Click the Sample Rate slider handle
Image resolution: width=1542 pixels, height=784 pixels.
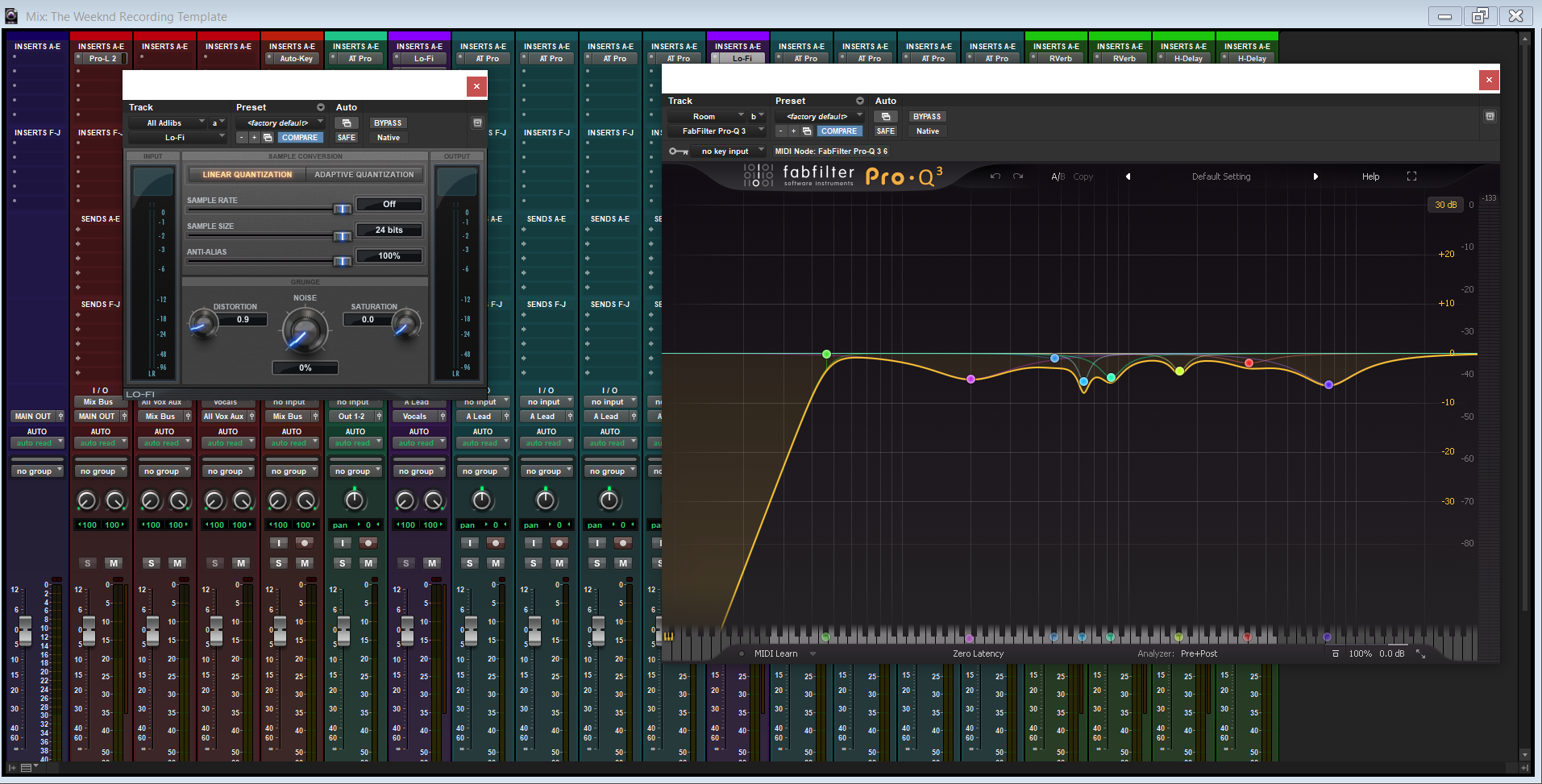click(342, 209)
